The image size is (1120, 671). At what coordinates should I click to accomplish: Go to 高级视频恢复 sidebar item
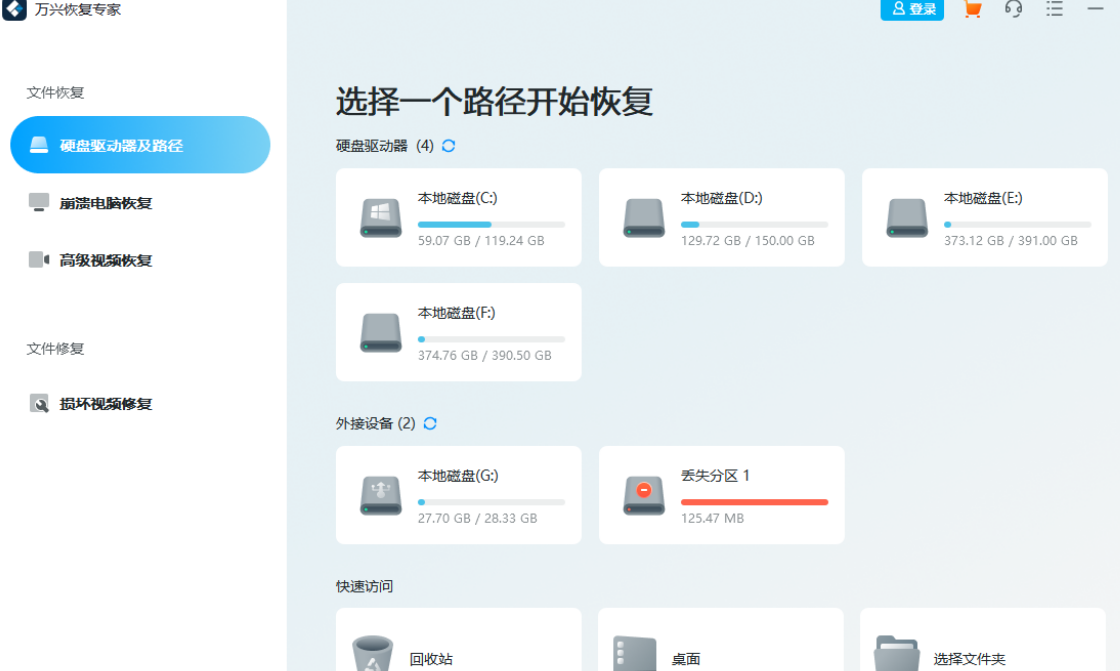click(105, 260)
